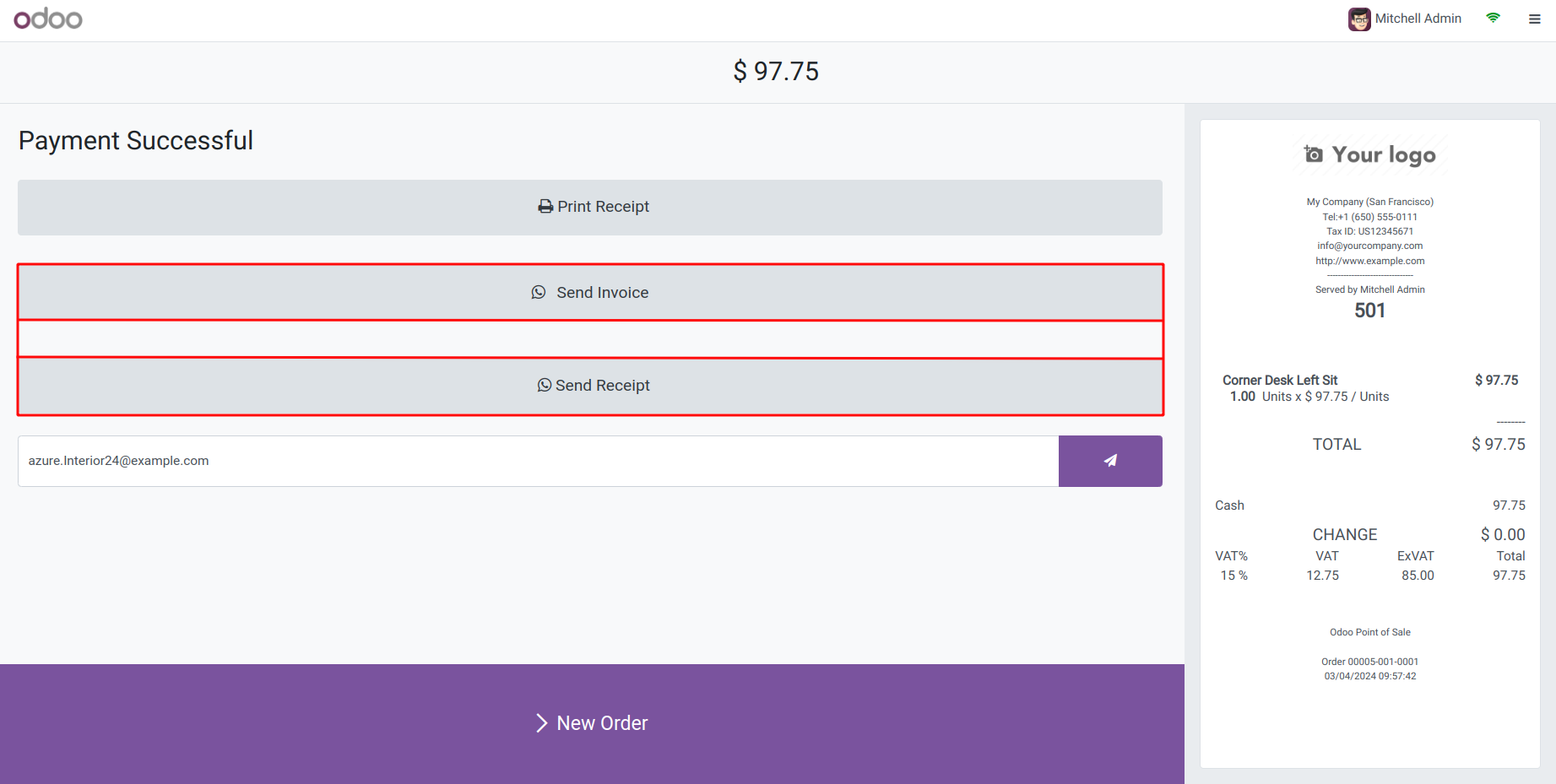This screenshot has height=784, width=1556.
Task: Click the Odoo logo
Action: (48, 19)
